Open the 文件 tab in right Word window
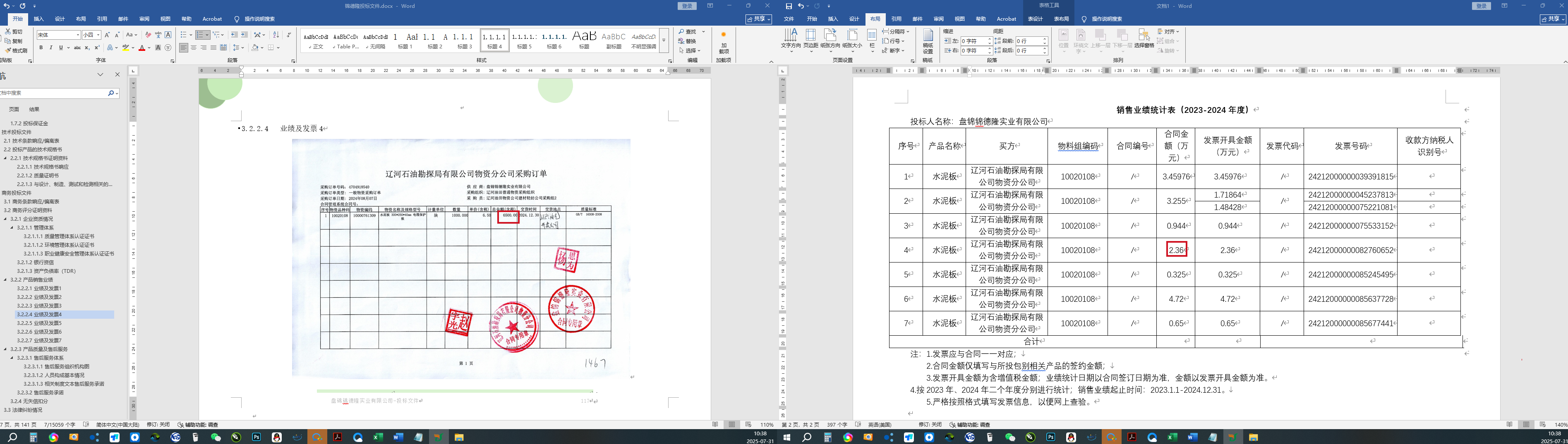Viewport: 1568px width, 444px height. [x=789, y=19]
